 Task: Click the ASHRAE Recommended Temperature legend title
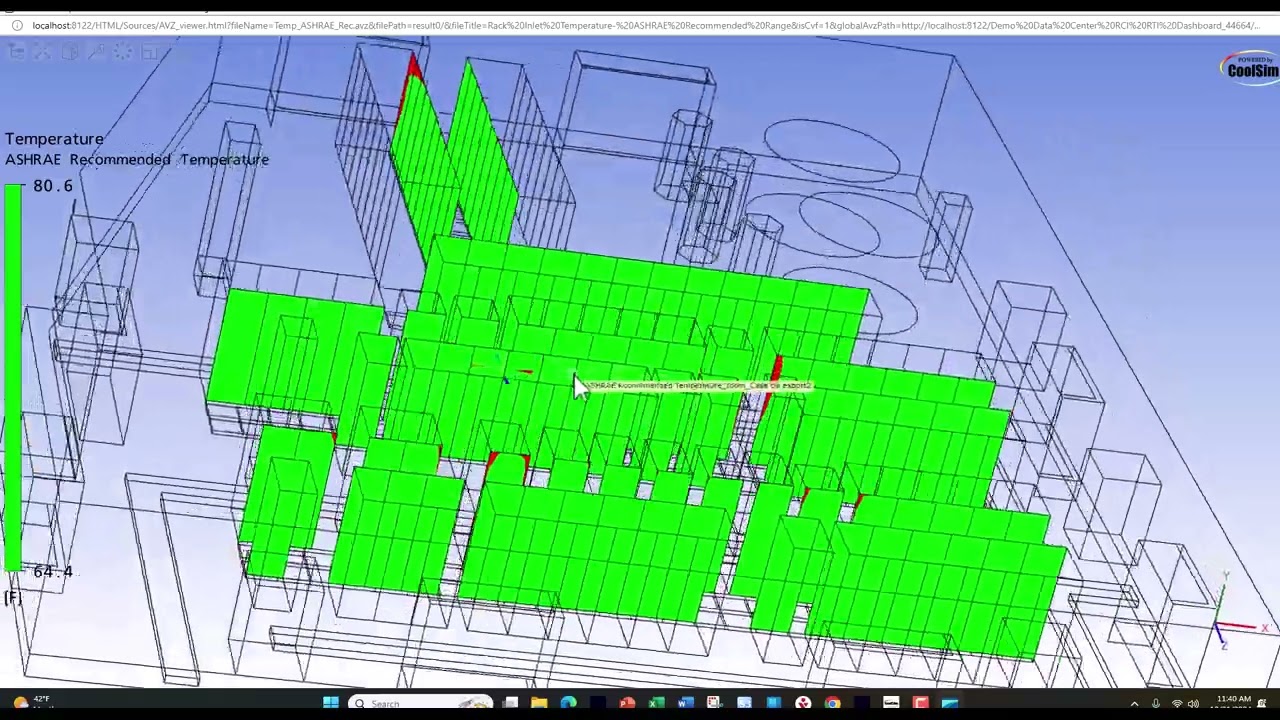137,160
